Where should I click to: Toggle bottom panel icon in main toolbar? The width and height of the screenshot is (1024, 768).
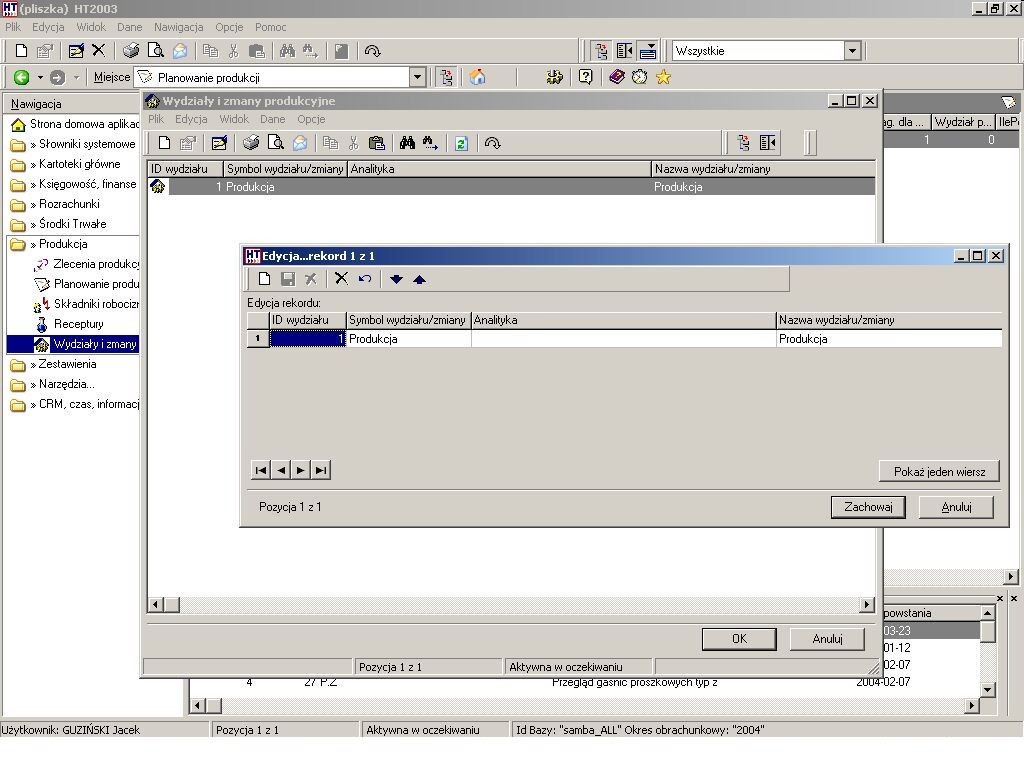tap(648, 50)
